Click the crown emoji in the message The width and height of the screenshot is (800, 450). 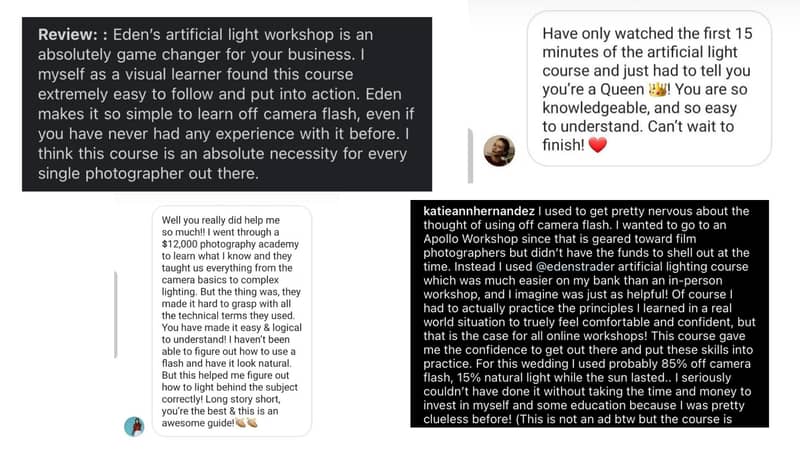(x=658, y=89)
